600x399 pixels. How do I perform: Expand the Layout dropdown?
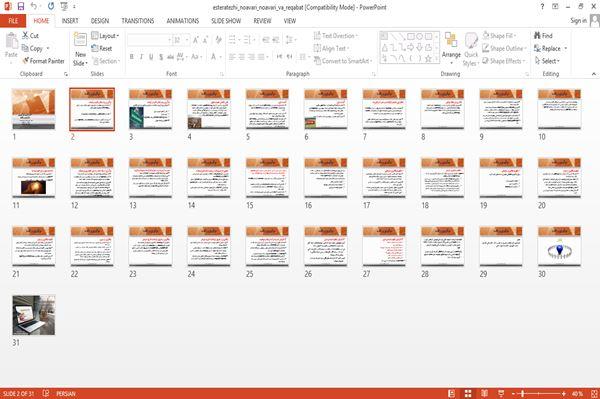click(105, 36)
